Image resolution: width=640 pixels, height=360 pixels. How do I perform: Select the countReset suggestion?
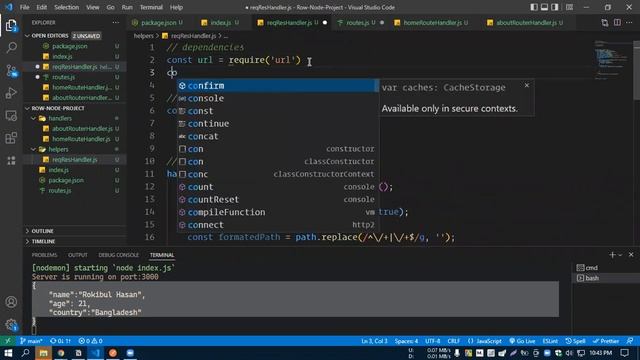278,200
